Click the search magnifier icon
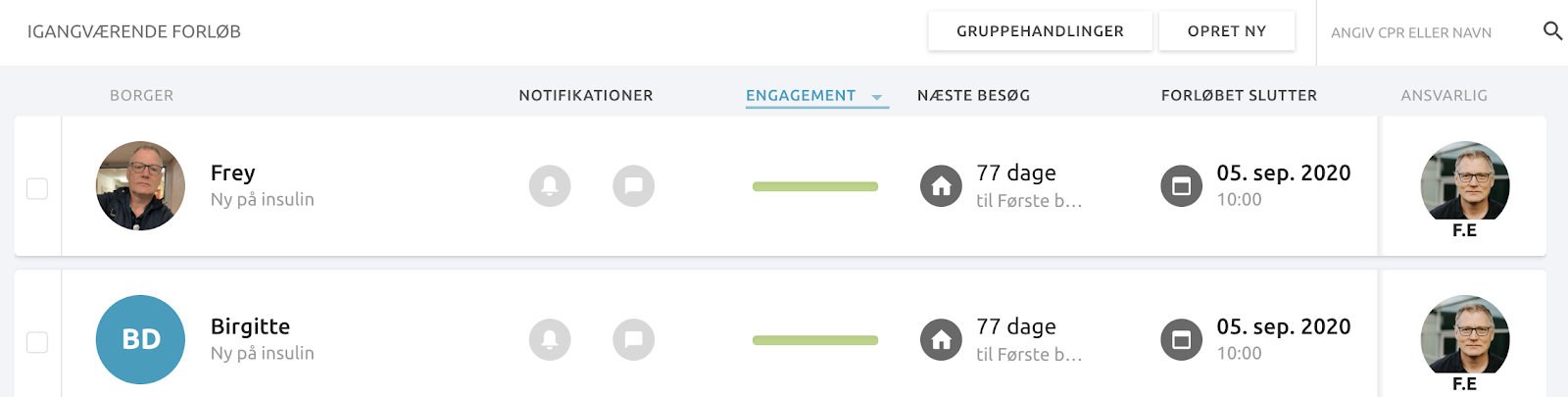The image size is (1568, 397). [x=1552, y=31]
